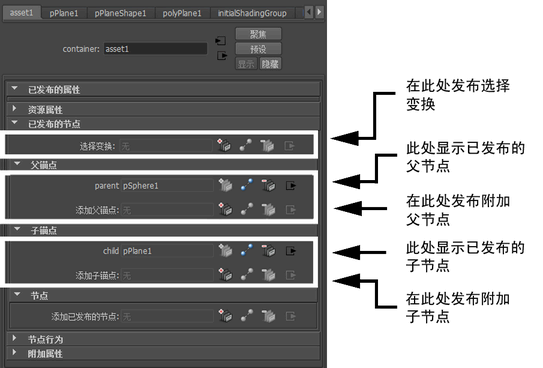Click the select-node arrow icon beside pSphere1
Image resolution: width=543 pixels, height=368 pixels.
tap(290, 186)
